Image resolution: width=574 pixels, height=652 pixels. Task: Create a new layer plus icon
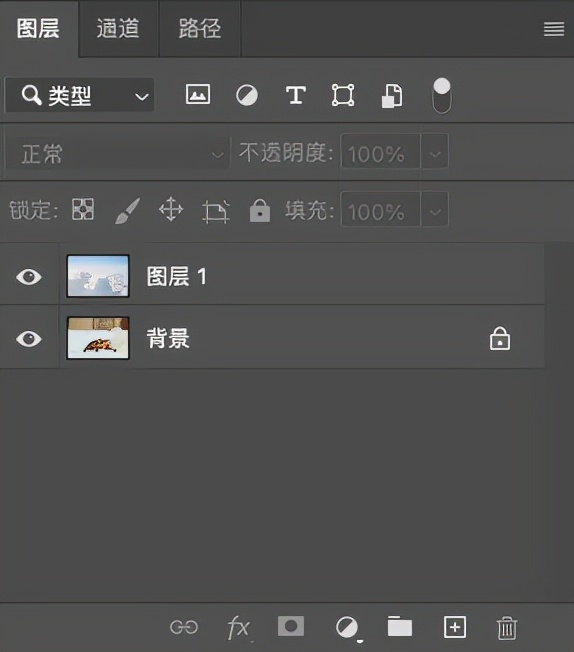(x=455, y=627)
